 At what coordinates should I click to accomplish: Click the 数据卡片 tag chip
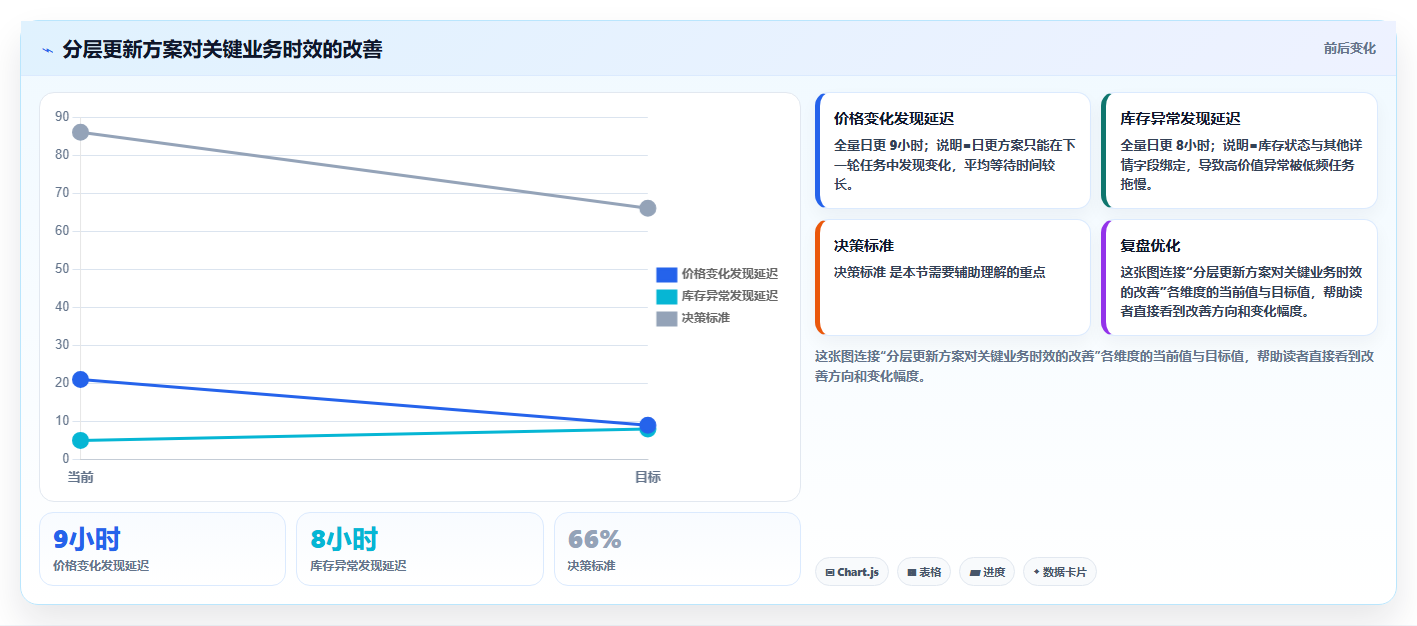(1060, 572)
